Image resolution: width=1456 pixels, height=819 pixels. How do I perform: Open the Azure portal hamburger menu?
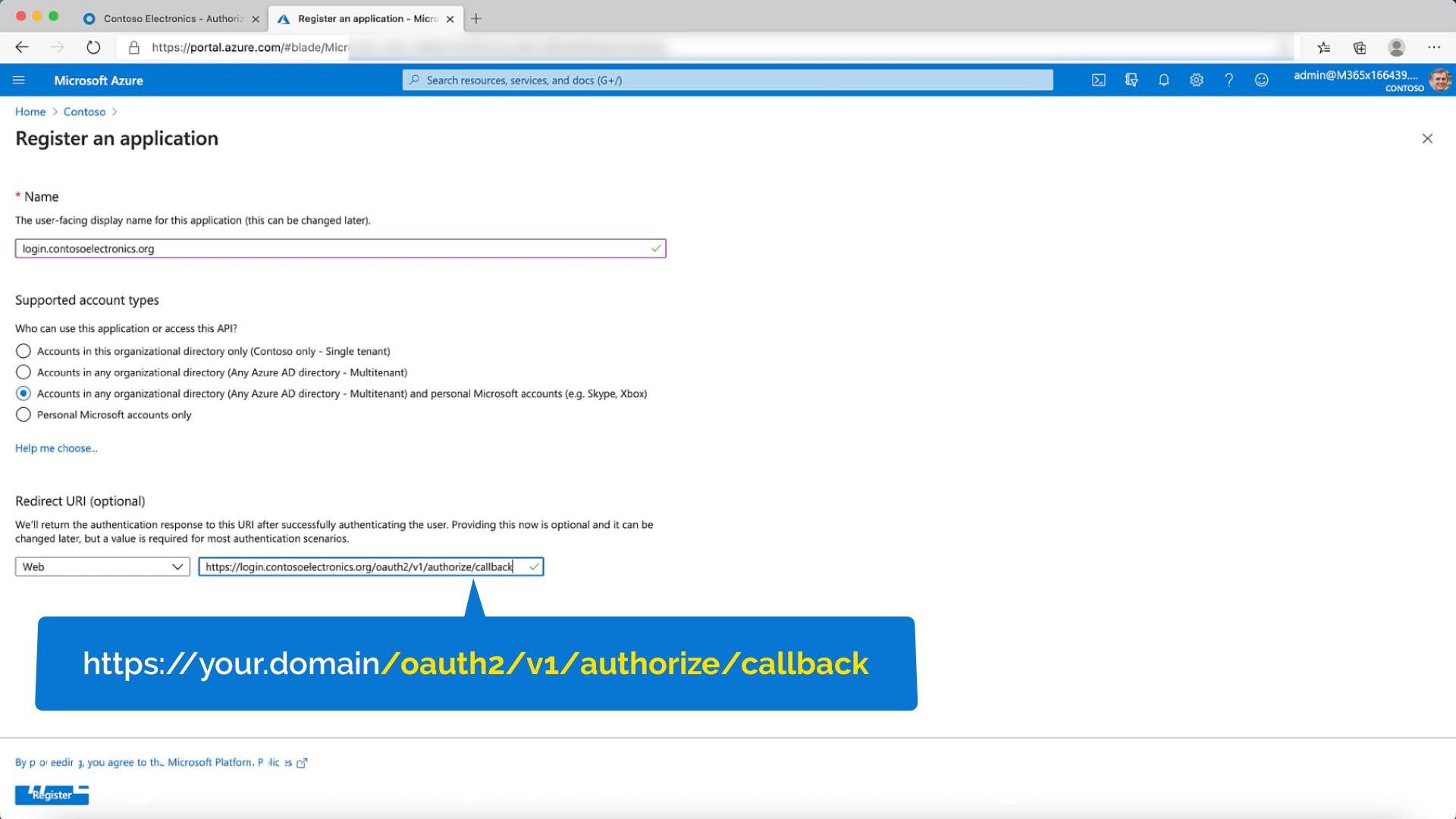point(19,80)
